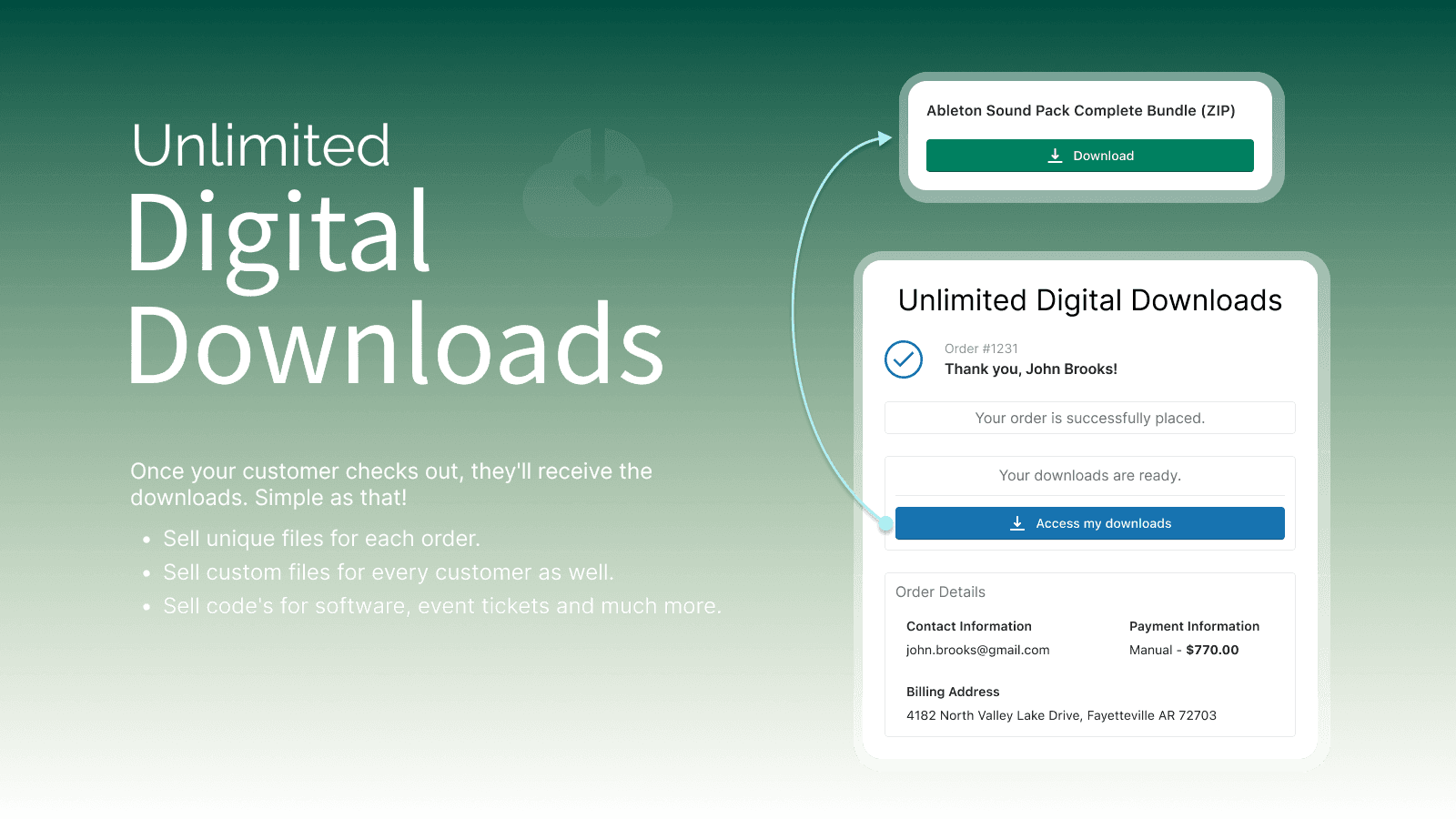1456x819 pixels.
Task: Click the Unlimited Digital Downloads heading
Action: coord(1089,300)
